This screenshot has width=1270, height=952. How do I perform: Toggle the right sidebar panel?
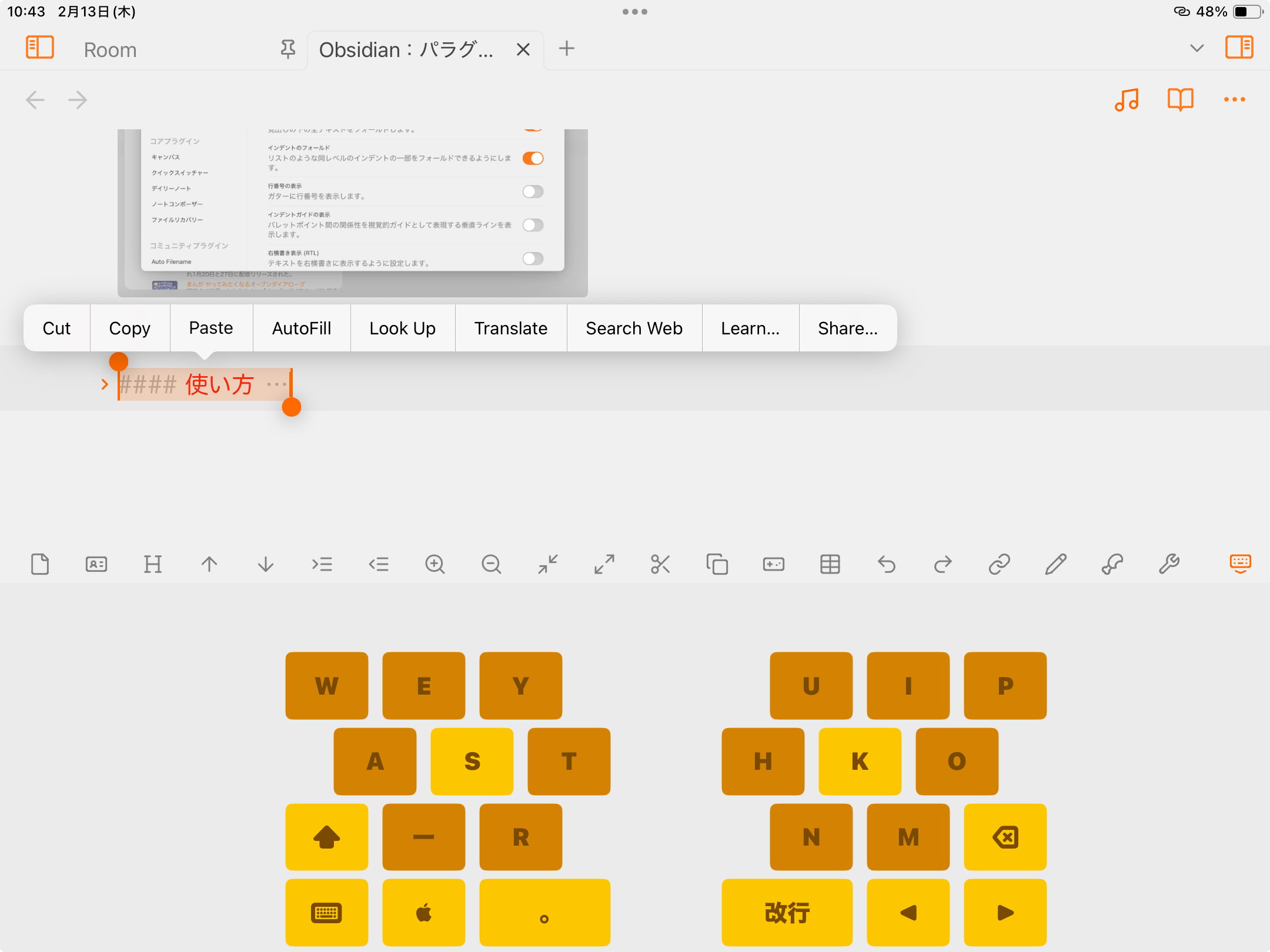pyautogui.click(x=1239, y=48)
